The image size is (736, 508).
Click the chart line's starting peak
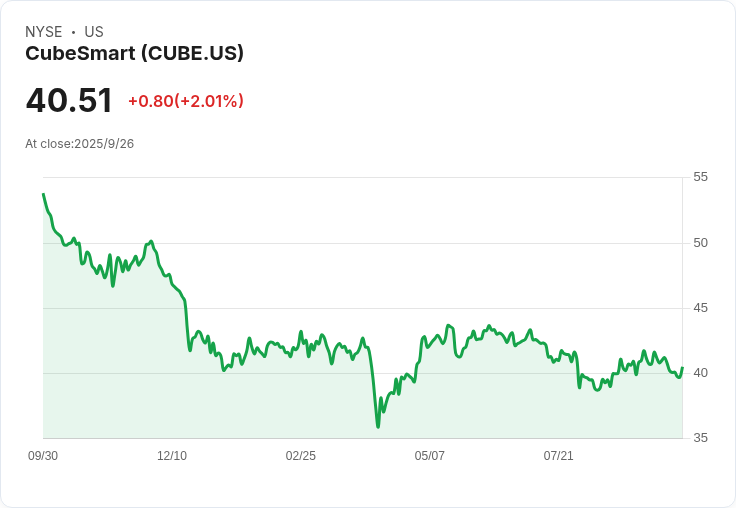coord(43,194)
